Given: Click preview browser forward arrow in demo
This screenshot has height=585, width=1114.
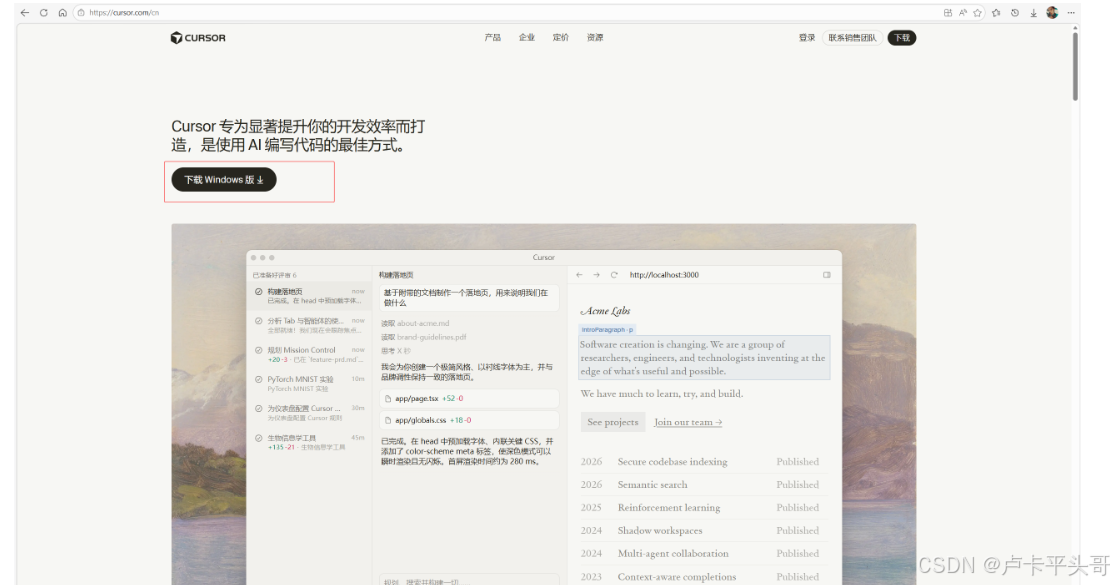Looking at the screenshot, I should point(596,275).
